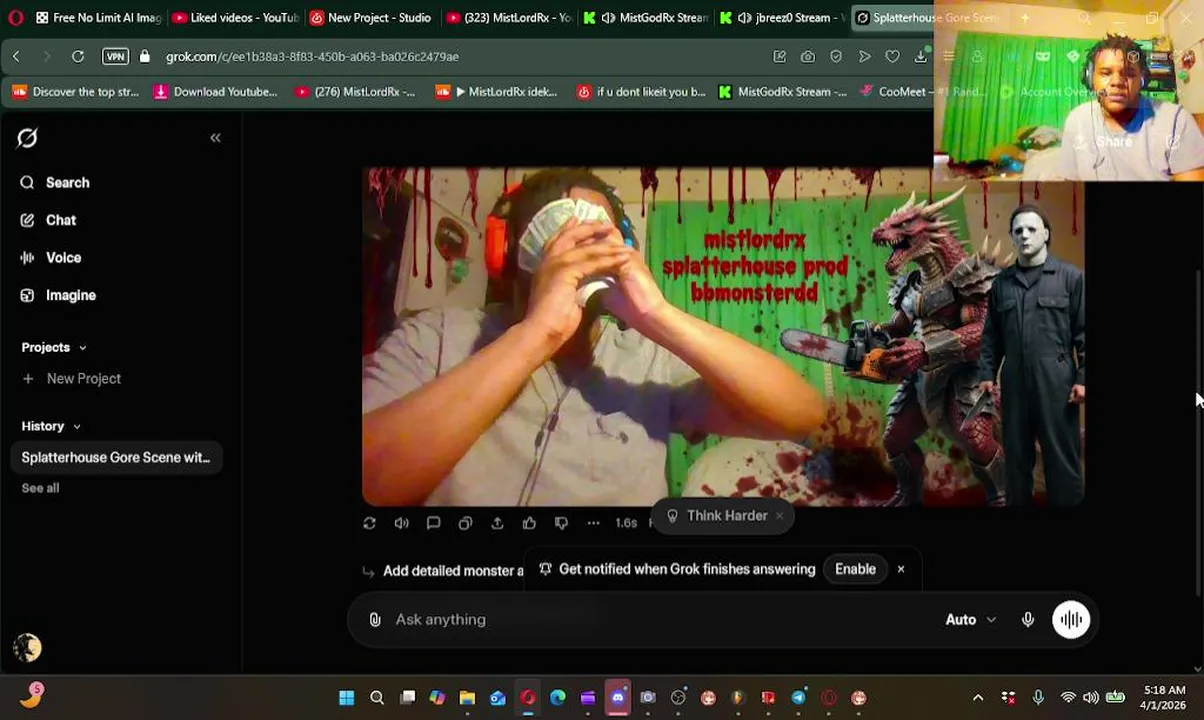The image size is (1204, 720).
Task: Attach a file with paperclip icon
Action: click(x=375, y=620)
